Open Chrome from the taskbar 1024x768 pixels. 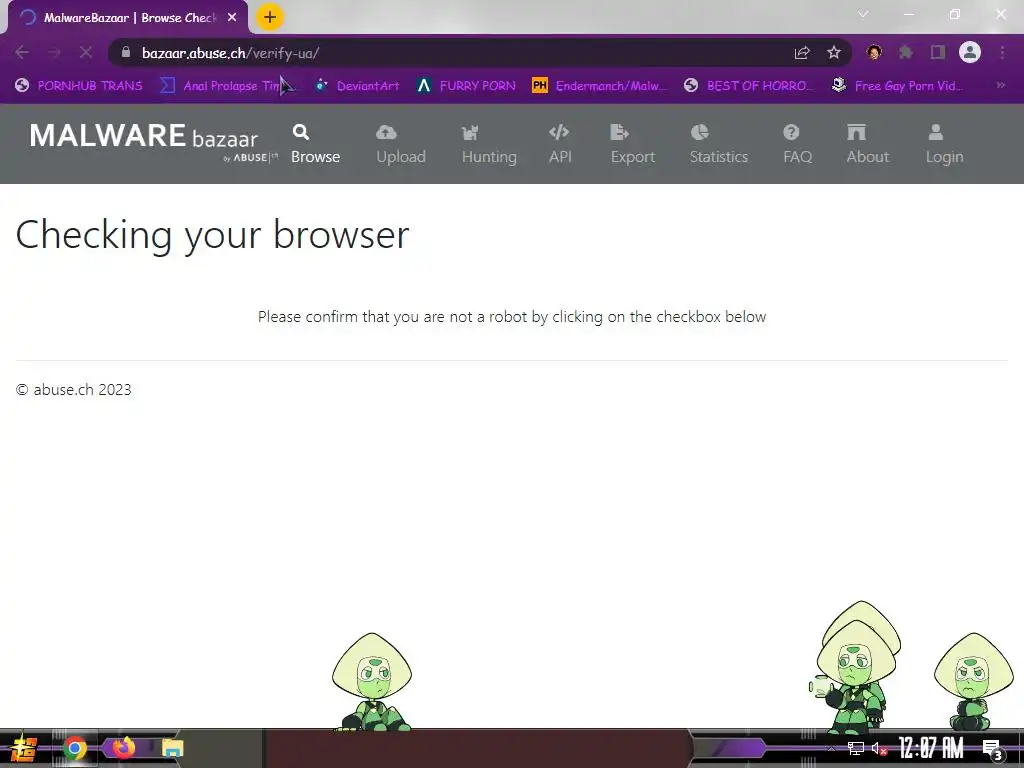point(74,748)
